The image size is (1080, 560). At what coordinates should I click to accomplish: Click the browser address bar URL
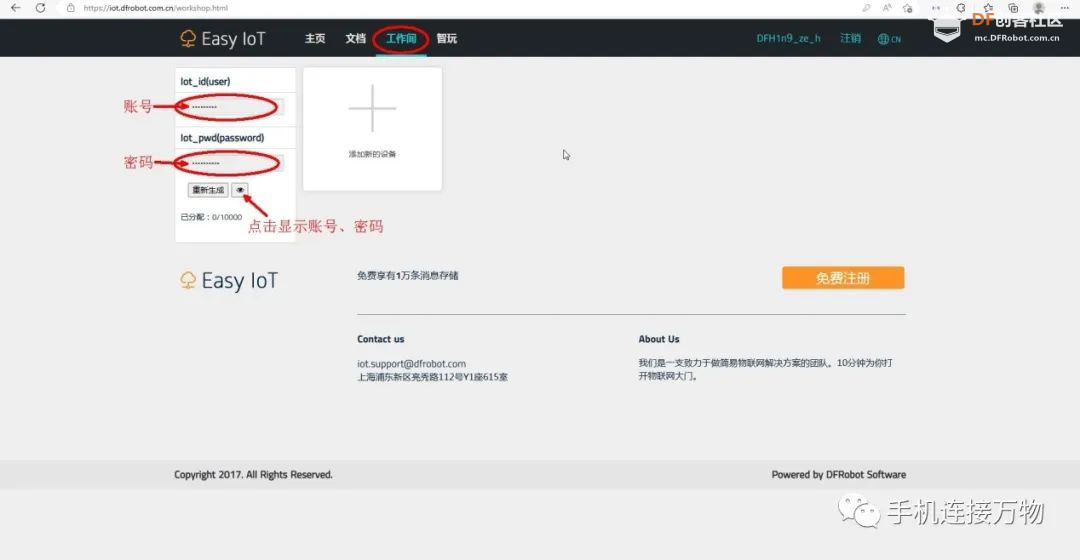156,8
